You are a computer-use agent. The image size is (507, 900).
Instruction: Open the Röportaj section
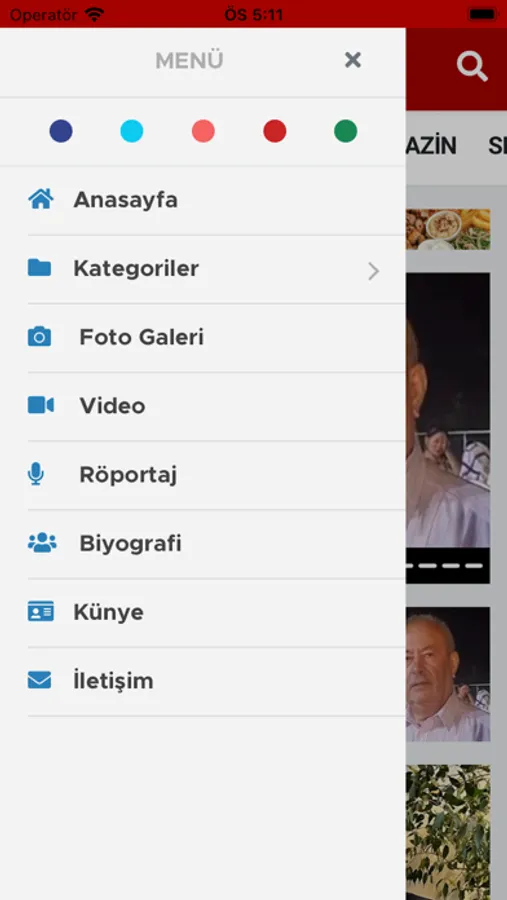pos(216,475)
